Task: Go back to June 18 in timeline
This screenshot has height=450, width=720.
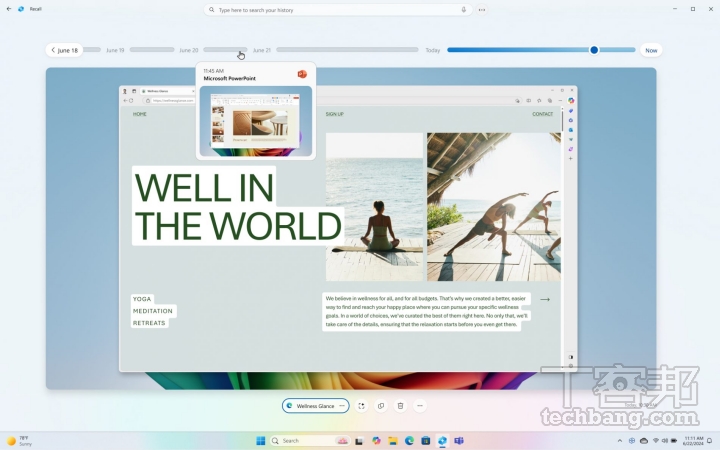Action: click(64, 50)
